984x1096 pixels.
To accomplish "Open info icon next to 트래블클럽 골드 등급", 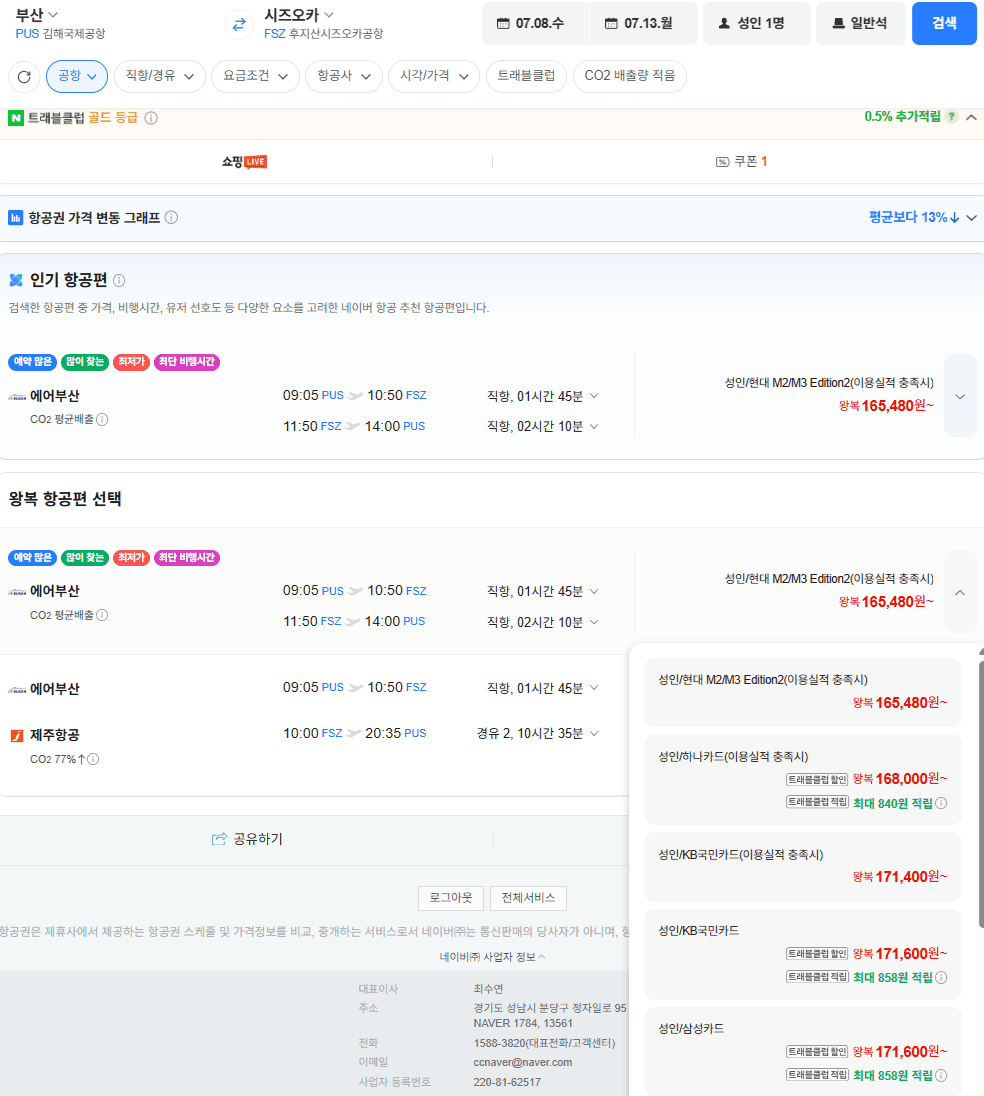I will 151,118.
